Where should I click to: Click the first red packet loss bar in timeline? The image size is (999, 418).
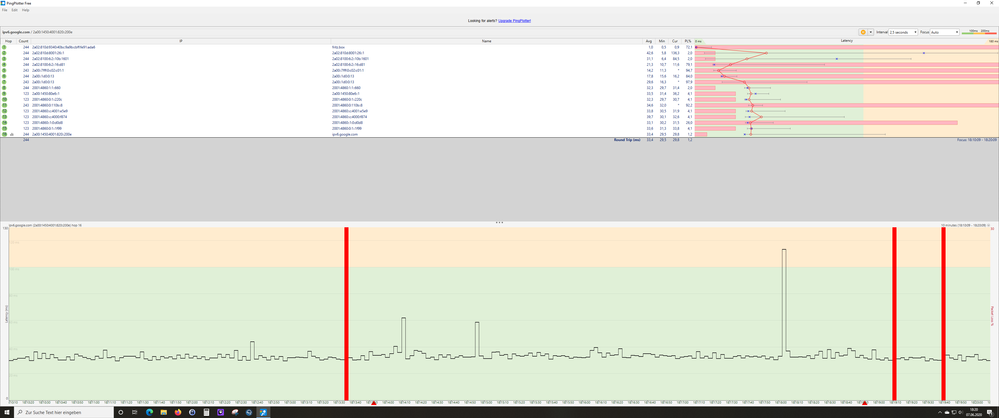click(347, 312)
